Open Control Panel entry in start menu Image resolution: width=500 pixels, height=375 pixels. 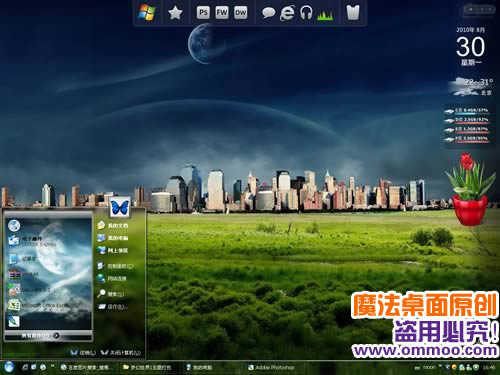[115, 266]
